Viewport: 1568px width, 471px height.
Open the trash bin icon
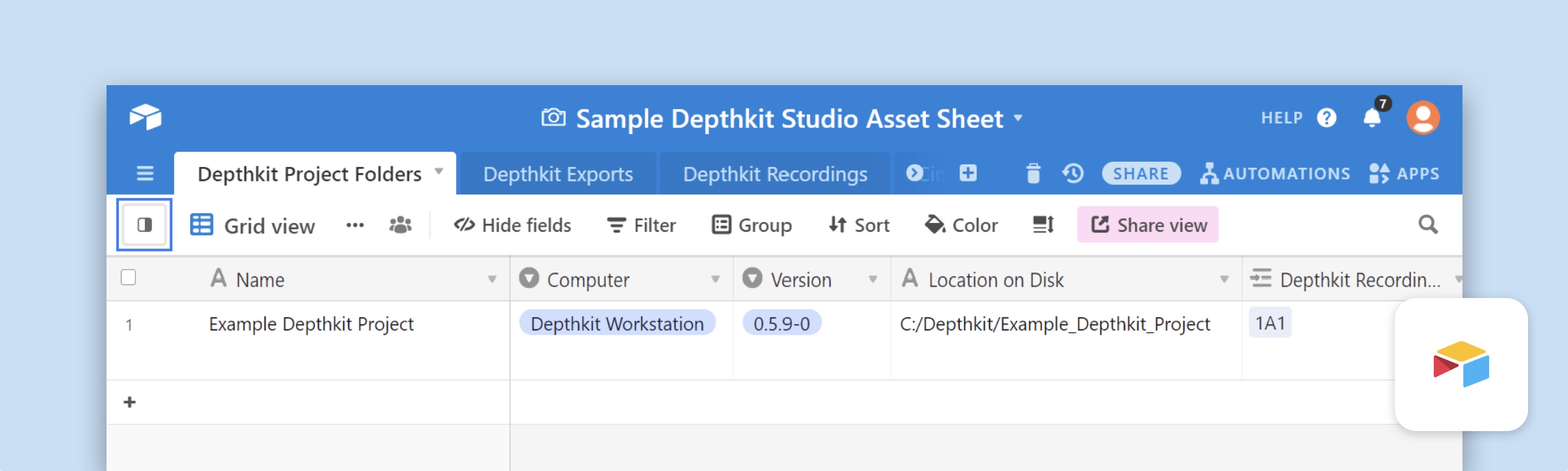(1033, 173)
